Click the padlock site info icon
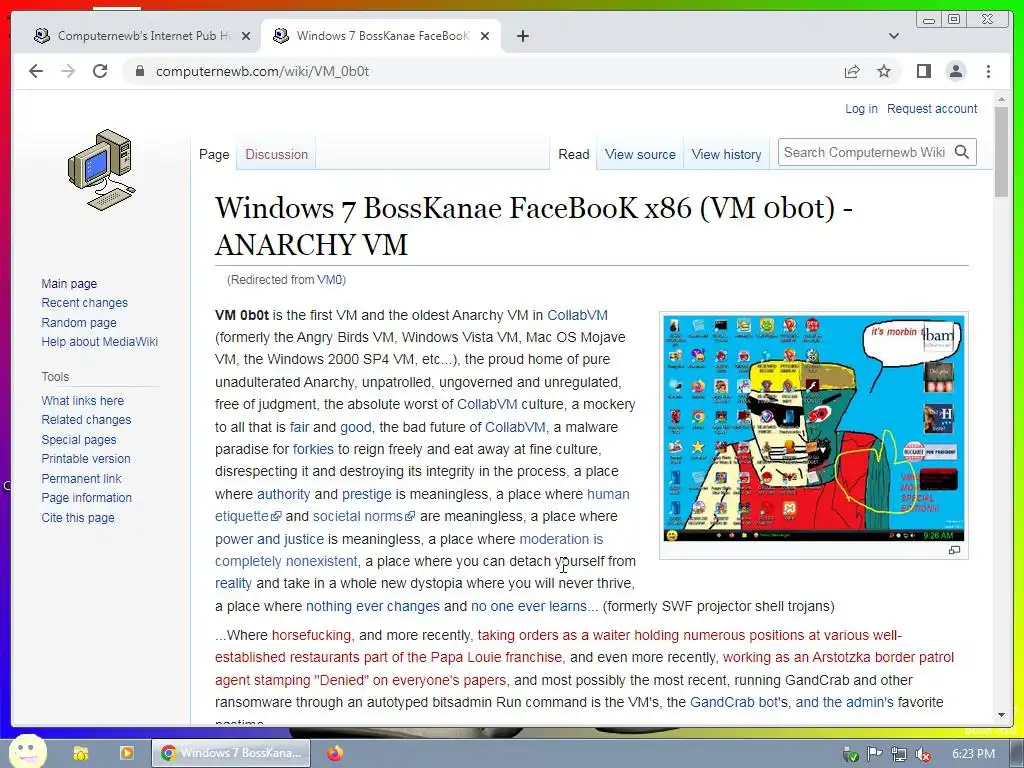Screen dimensions: 1024x768 pyautogui.click(x=139, y=71)
